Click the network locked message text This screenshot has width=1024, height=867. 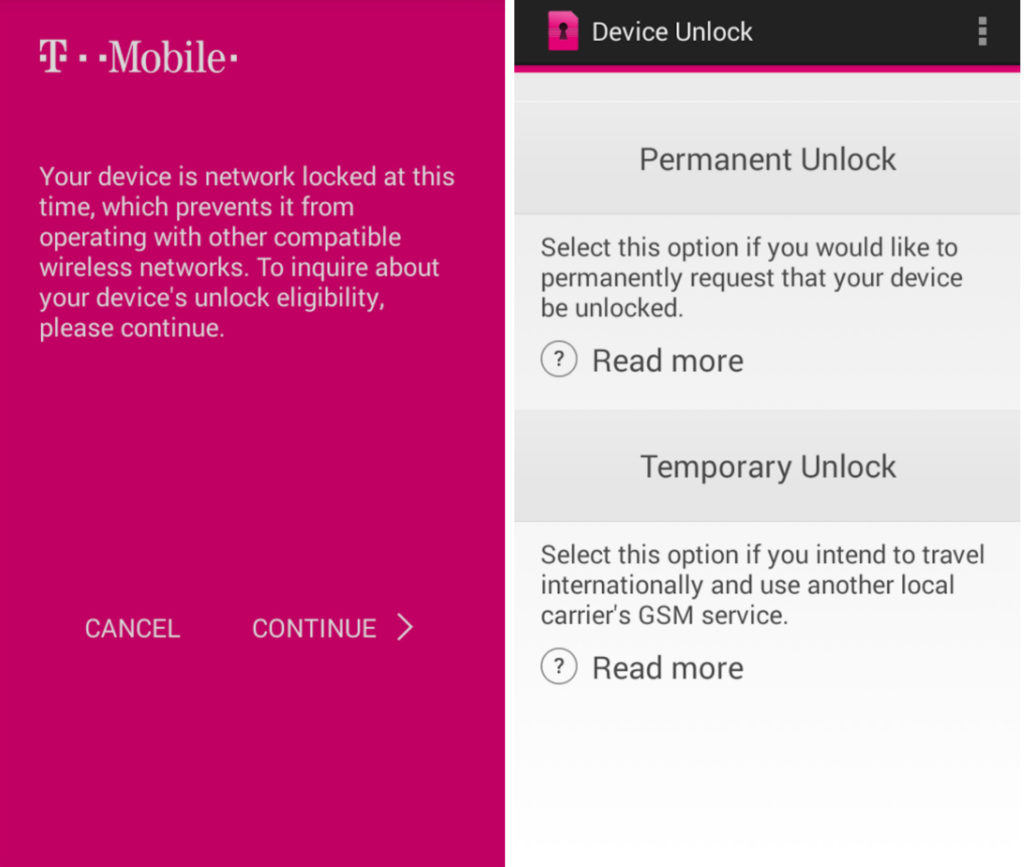[x=247, y=252]
